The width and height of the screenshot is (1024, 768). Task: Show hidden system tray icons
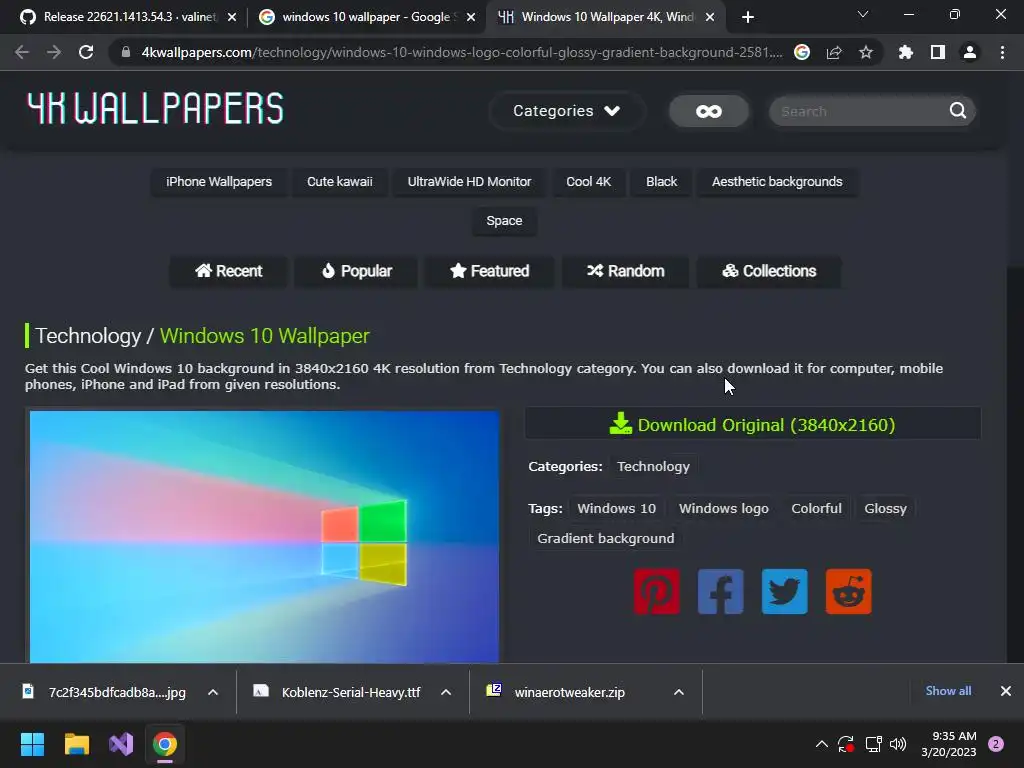(x=822, y=744)
